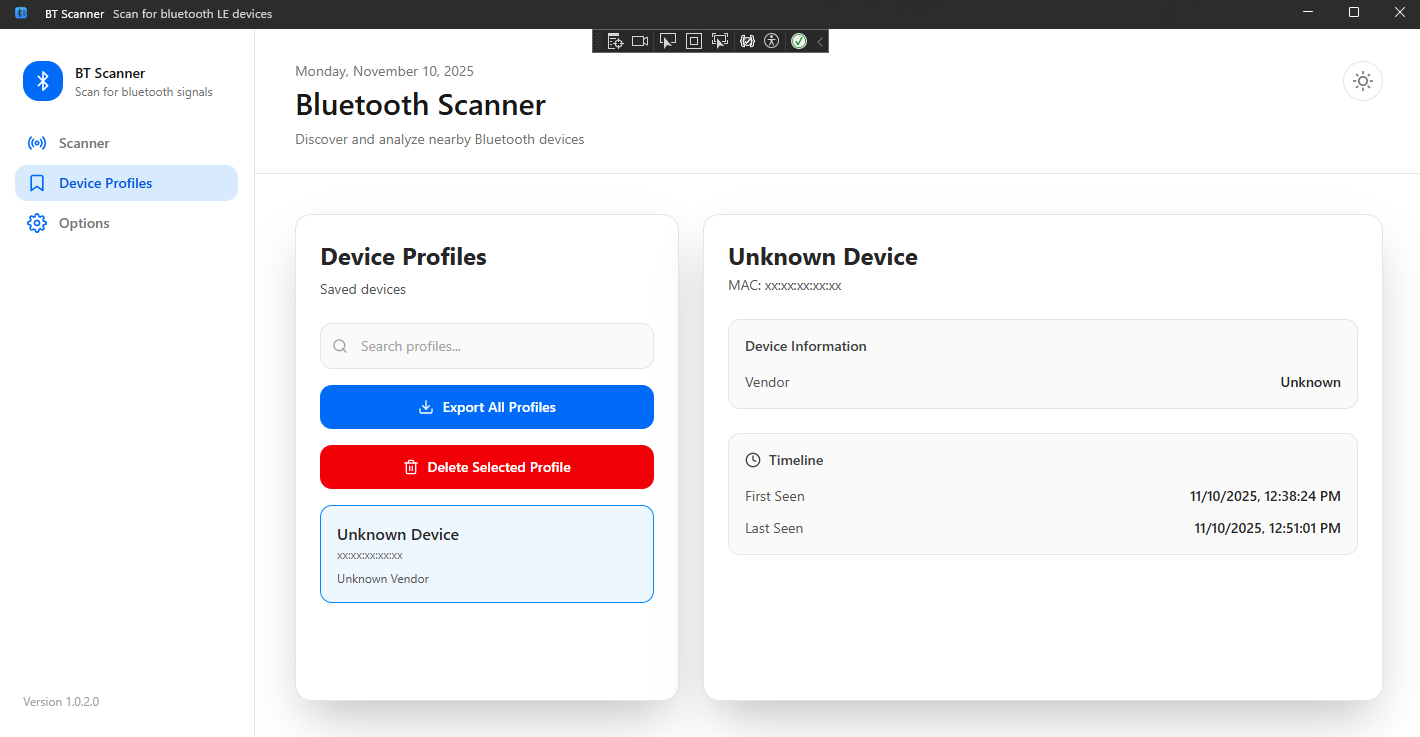Click the camera icon in debug toolbar
This screenshot has width=1420, height=737.
click(x=640, y=41)
